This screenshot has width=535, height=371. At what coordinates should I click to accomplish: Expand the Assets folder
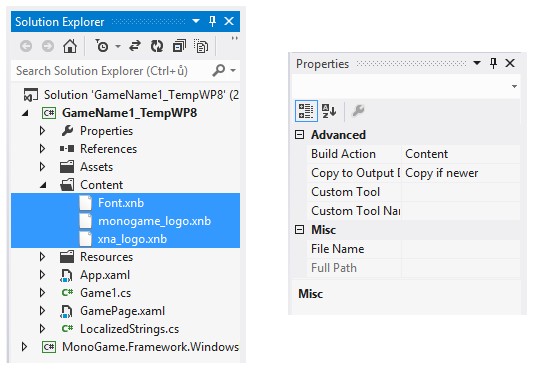pyautogui.click(x=42, y=167)
